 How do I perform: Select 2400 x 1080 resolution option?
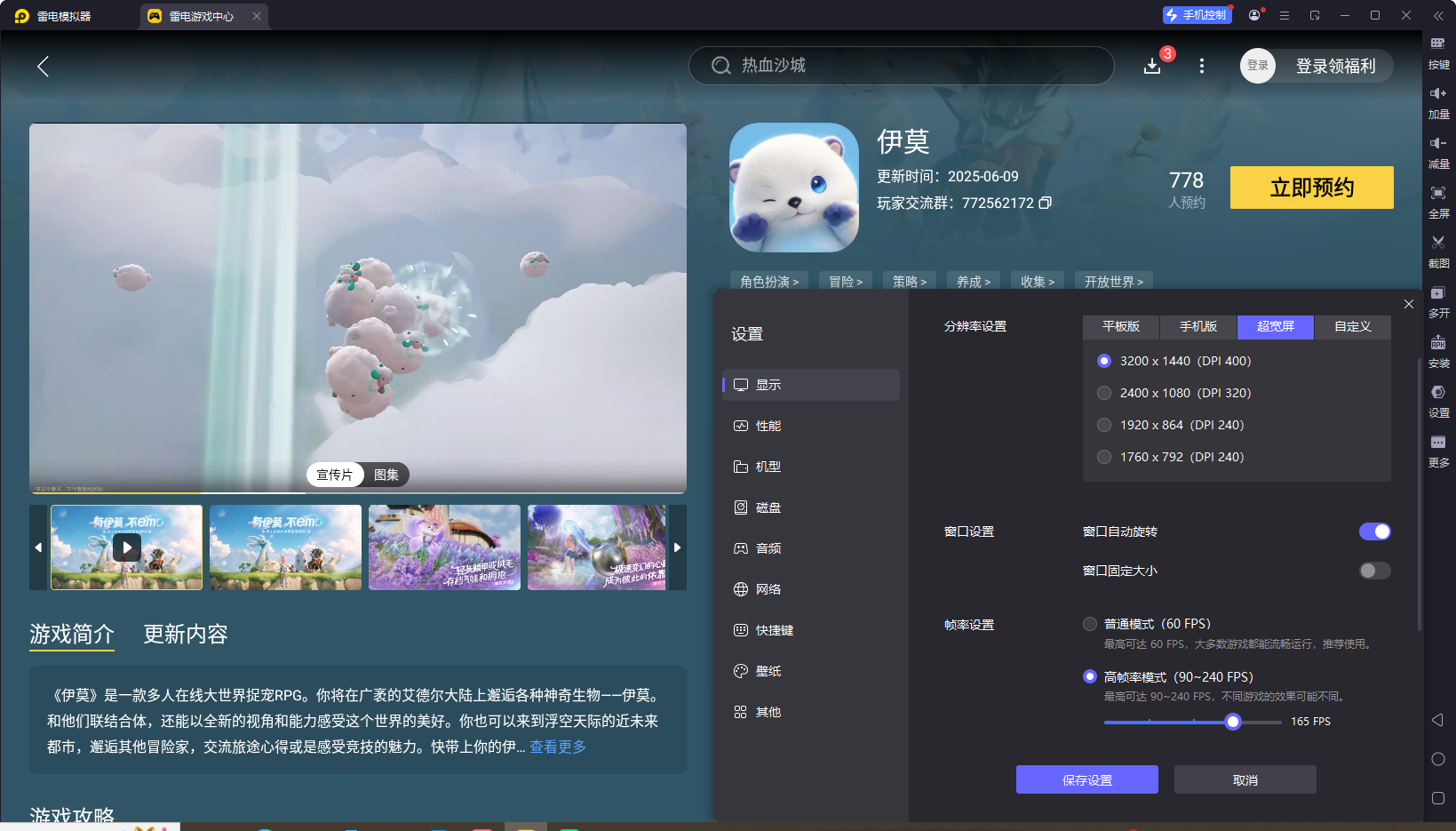click(1103, 392)
